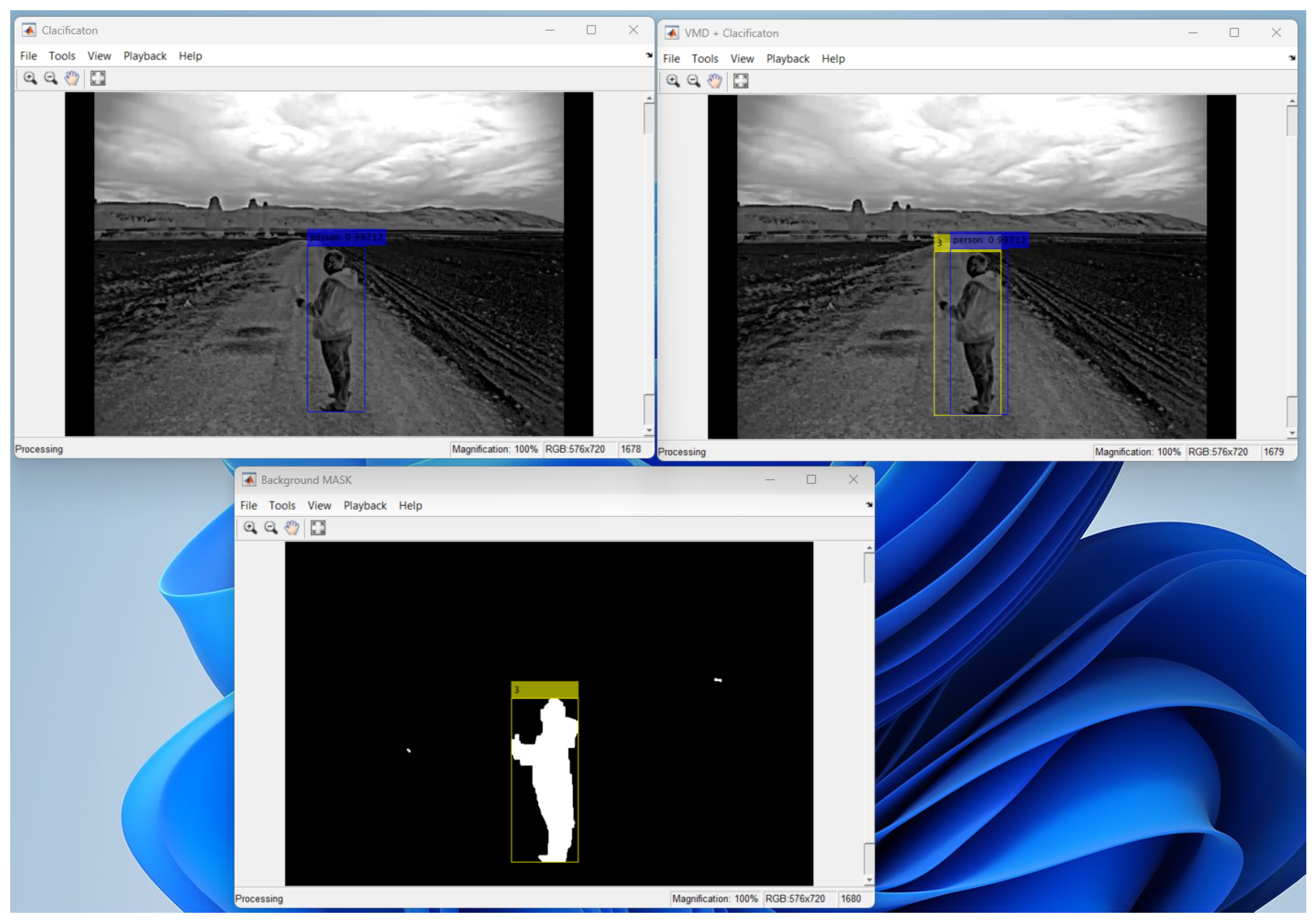1316x923 pixels.
Task: Close the Background MASK window
Action: pyautogui.click(x=853, y=480)
